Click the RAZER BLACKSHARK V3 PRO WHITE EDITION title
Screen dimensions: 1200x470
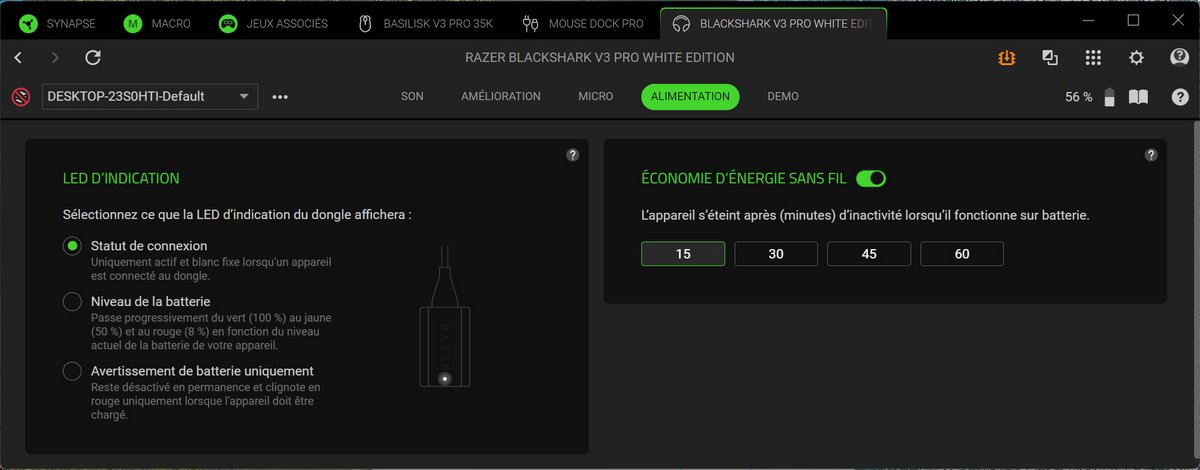click(600, 58)
